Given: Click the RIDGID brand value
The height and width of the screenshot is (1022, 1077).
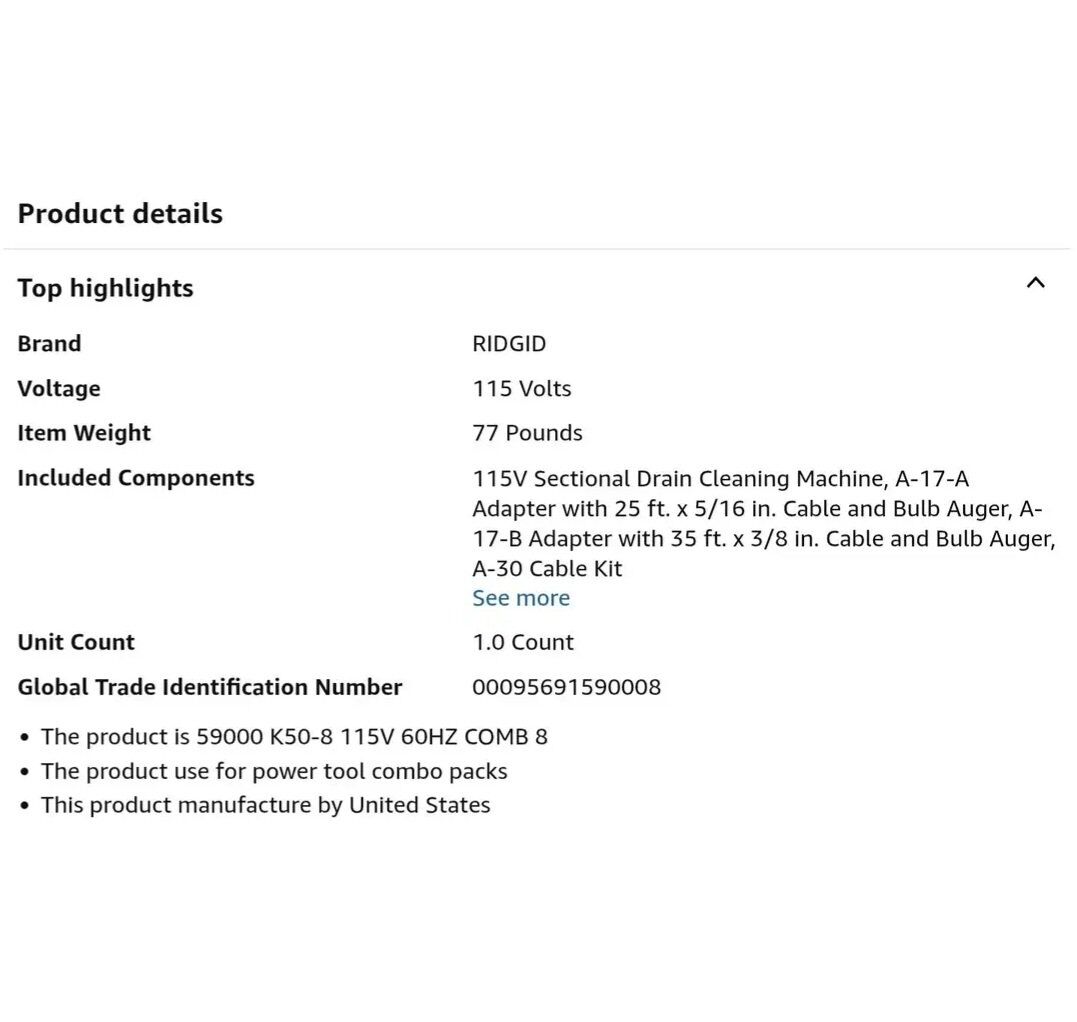Looking at the screenshot, I should point(509,344).
